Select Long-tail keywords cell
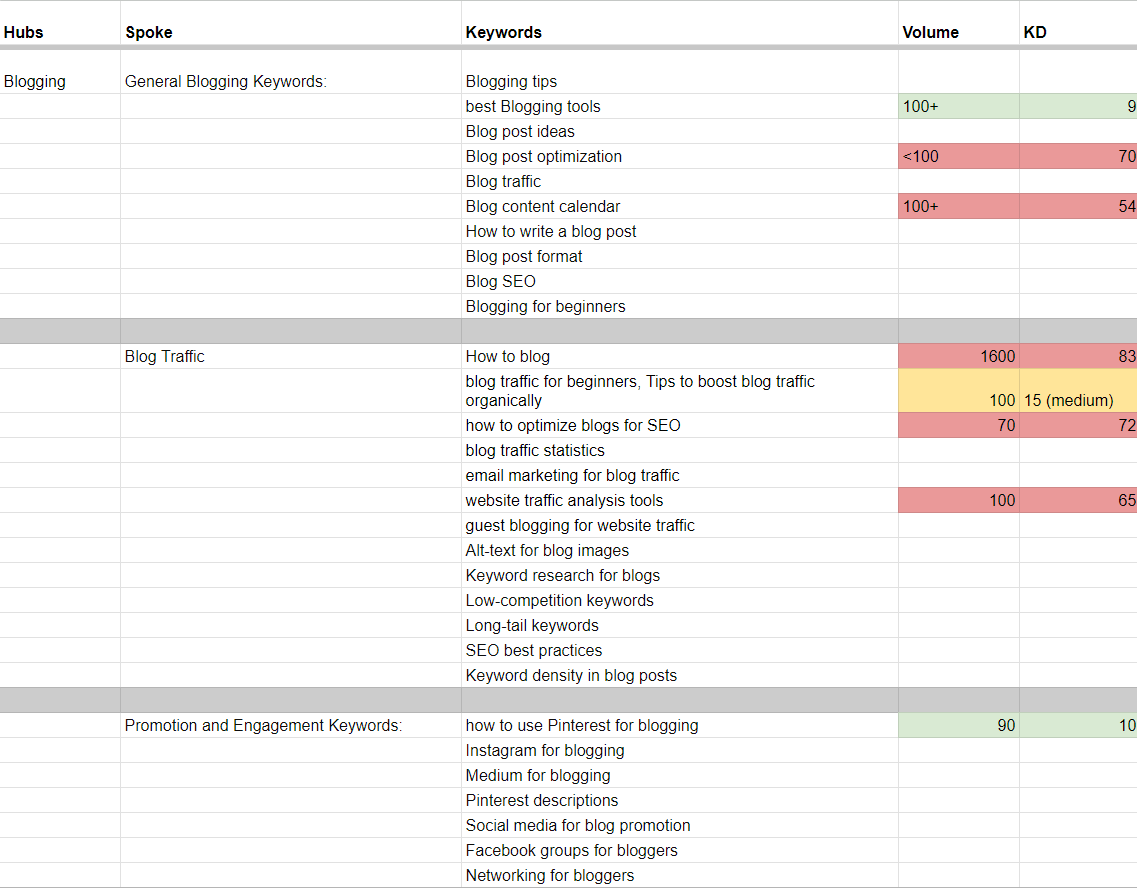Screen dimensions: 1137x888 (x=679, y=626)
